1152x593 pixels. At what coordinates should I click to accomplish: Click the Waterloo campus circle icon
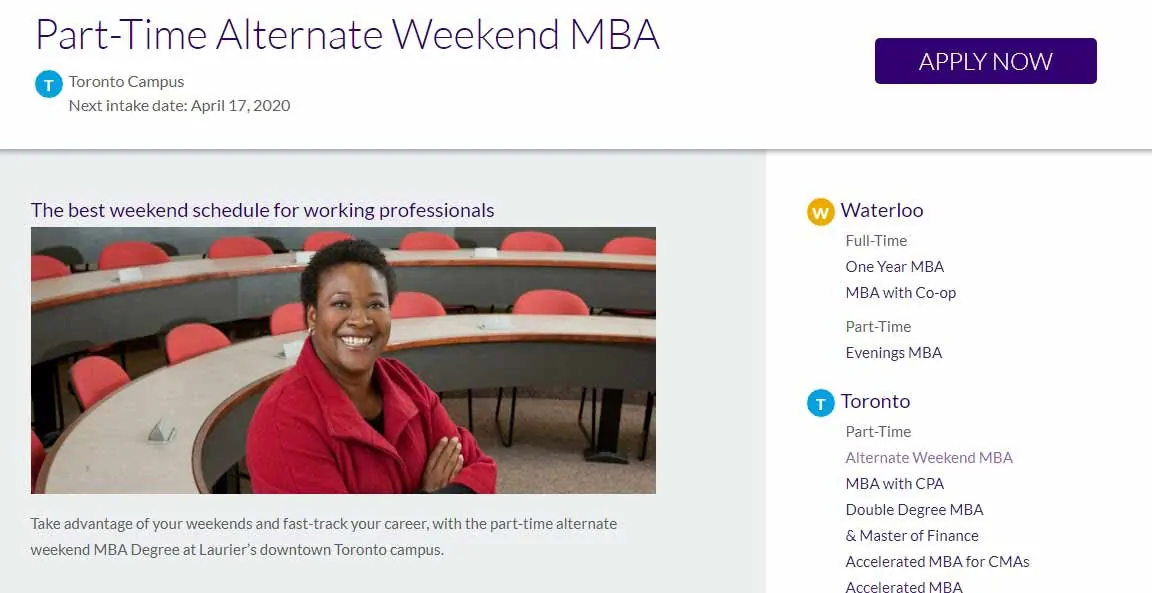(818, 211)
